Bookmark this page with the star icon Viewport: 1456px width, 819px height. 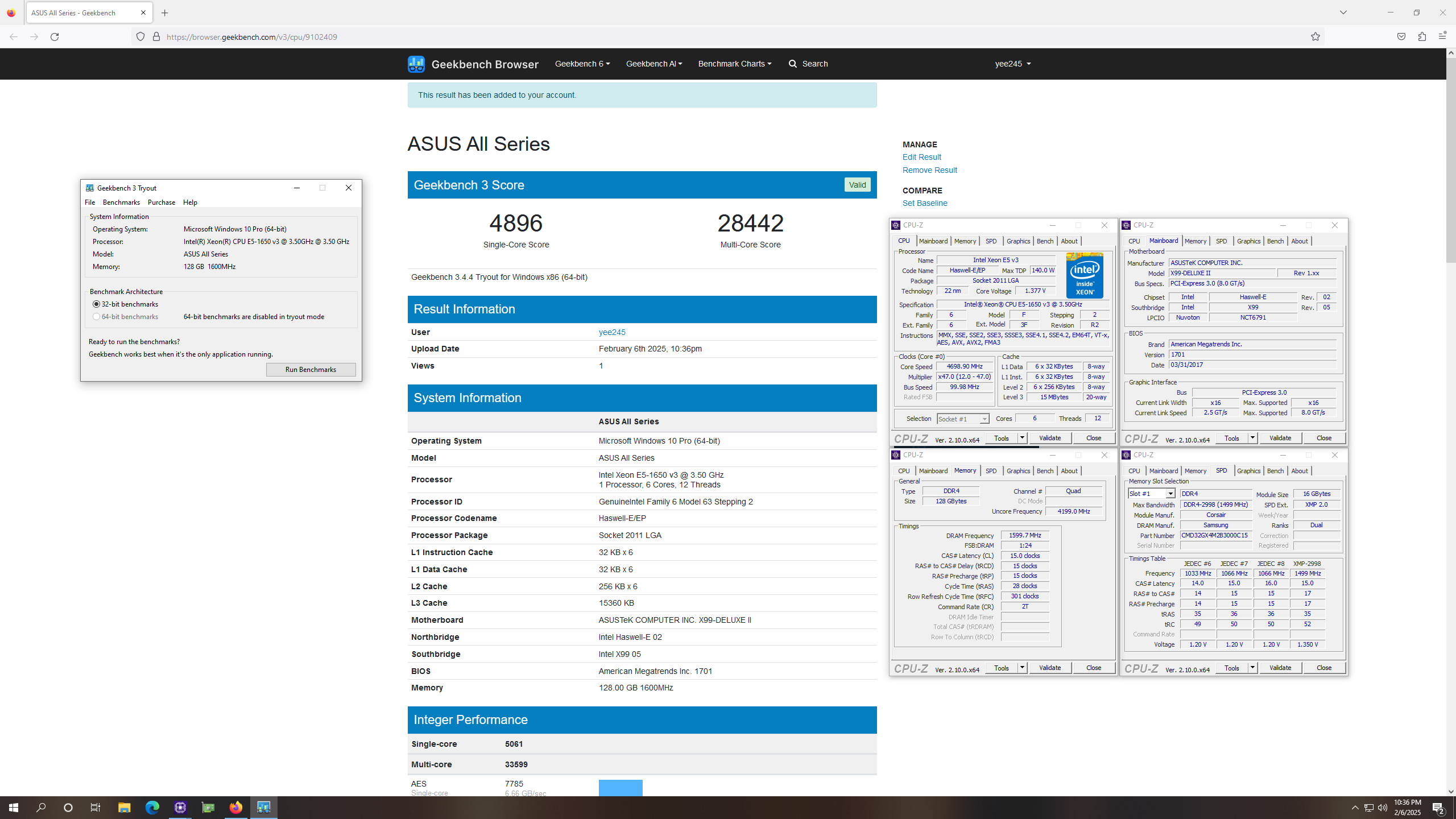click(x=1316, y=37)
